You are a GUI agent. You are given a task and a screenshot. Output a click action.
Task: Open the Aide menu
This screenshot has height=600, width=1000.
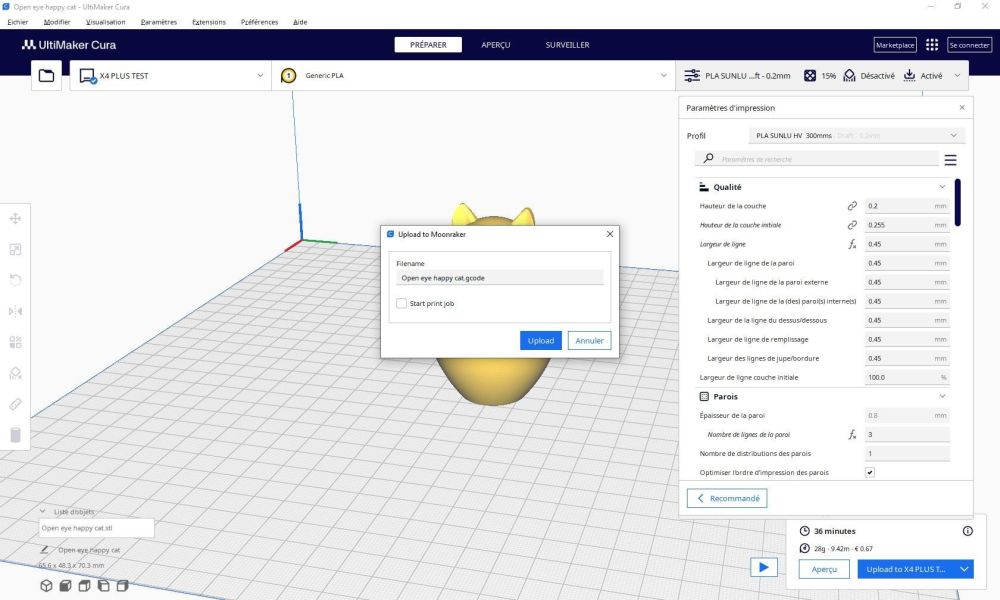click(x=300, y=22)
